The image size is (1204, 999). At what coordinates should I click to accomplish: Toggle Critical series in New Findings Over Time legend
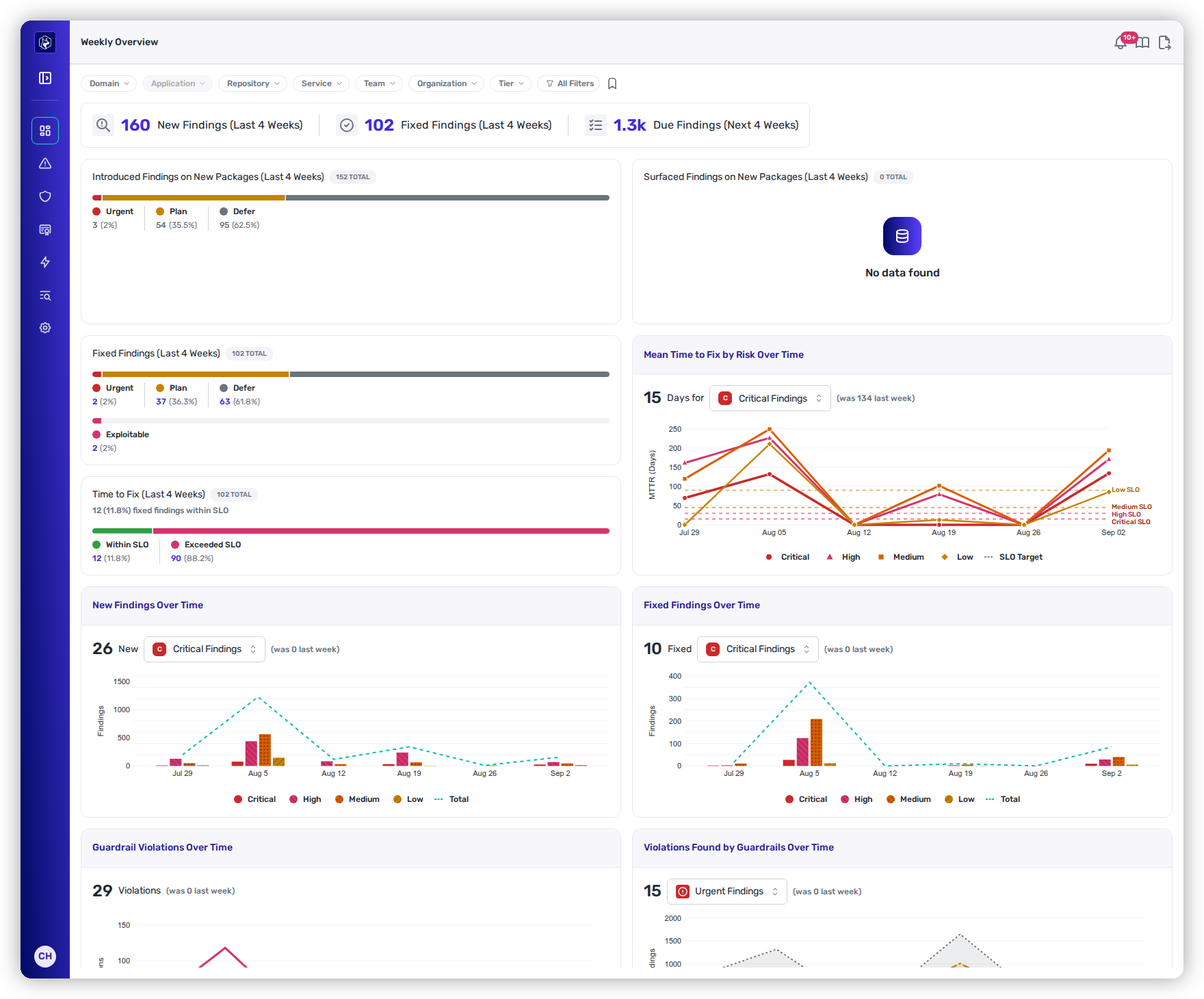[254, 799]
